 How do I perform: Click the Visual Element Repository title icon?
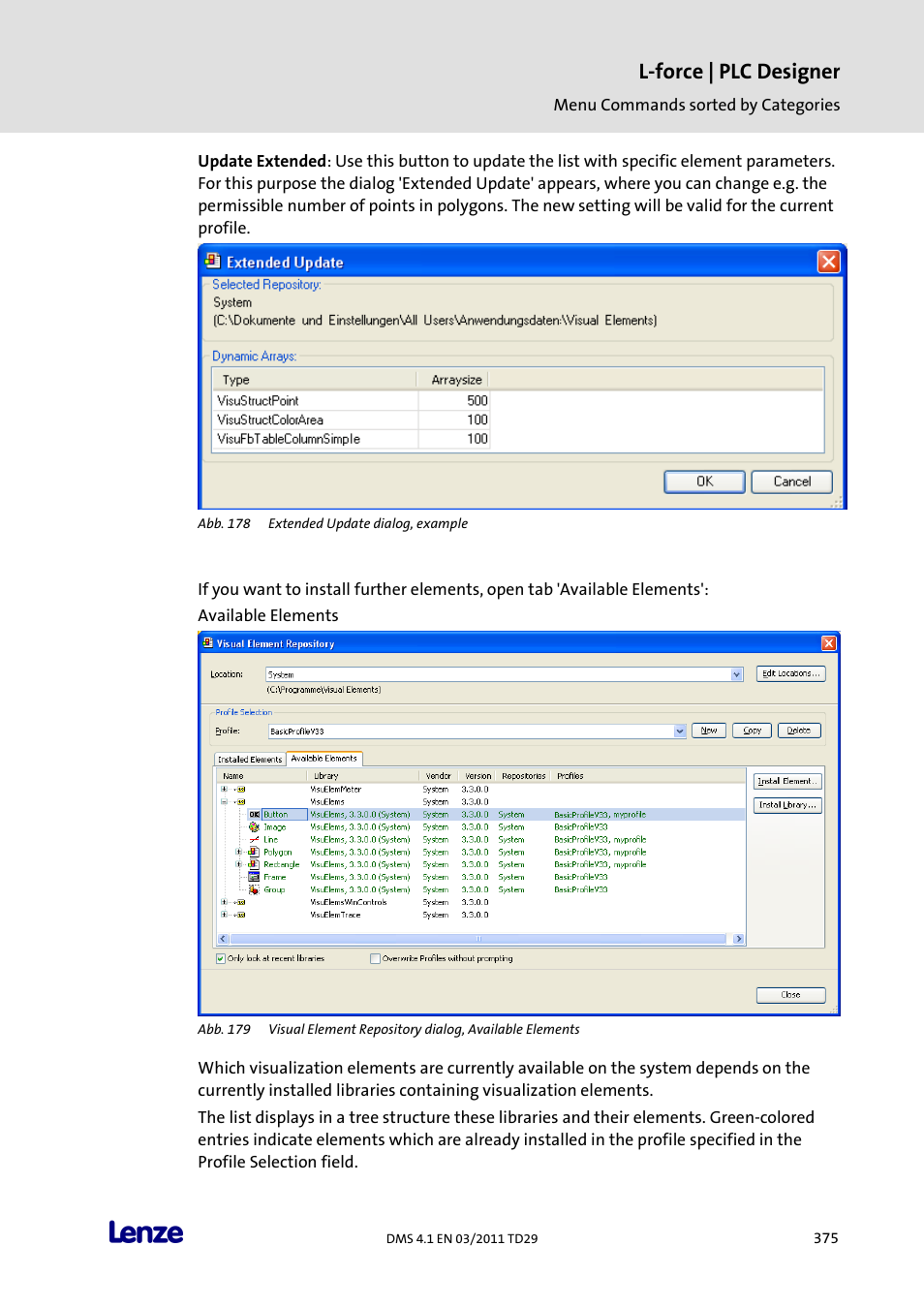pos(207,642)
